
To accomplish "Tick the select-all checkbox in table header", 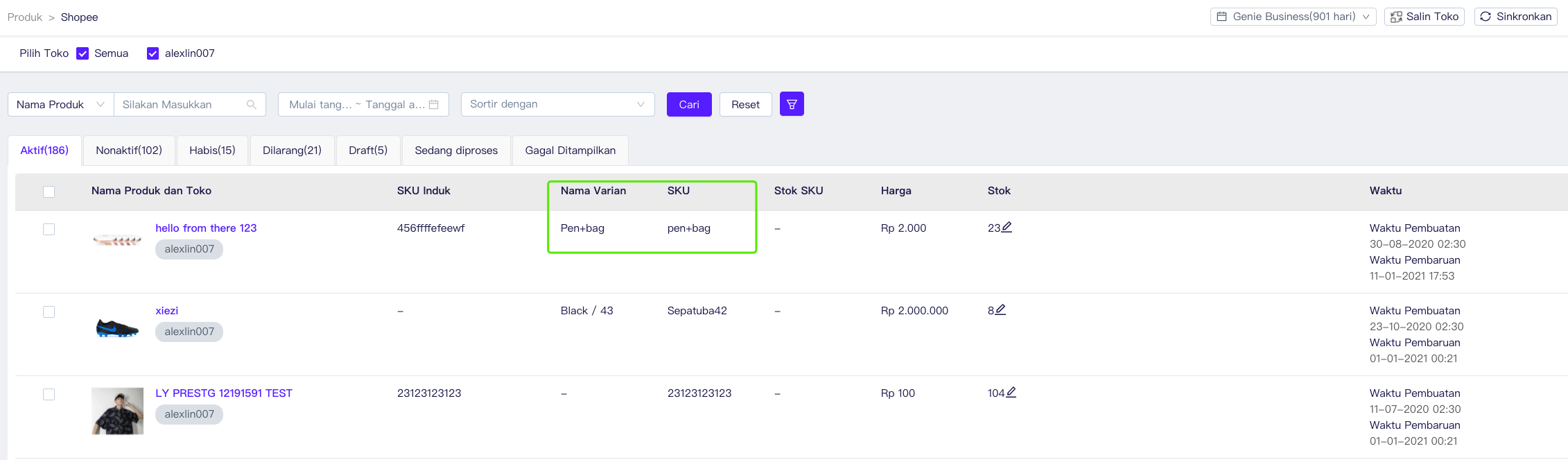I will (49, 191).
